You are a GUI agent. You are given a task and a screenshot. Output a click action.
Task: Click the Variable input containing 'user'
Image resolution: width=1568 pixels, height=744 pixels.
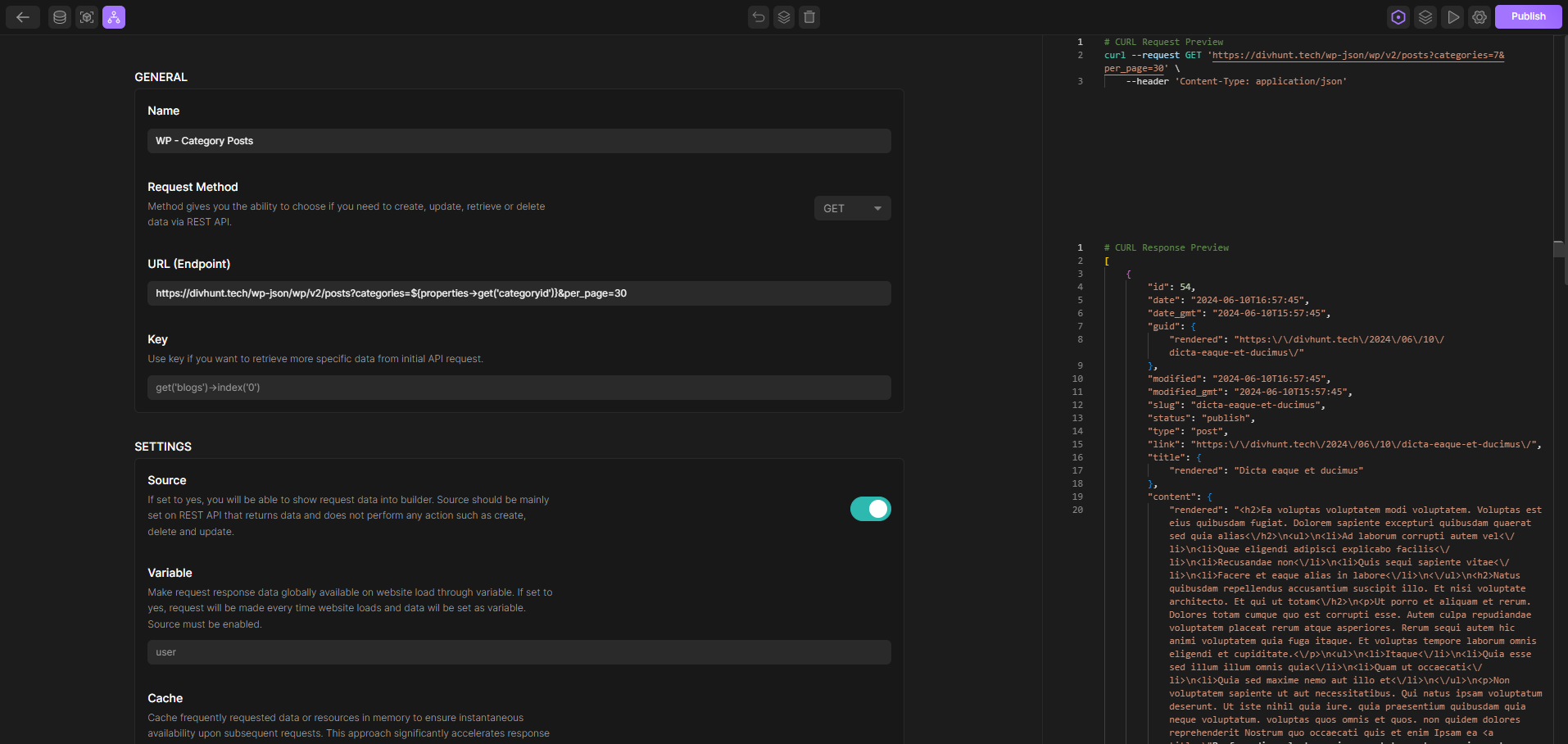click(x=519, y=652)
